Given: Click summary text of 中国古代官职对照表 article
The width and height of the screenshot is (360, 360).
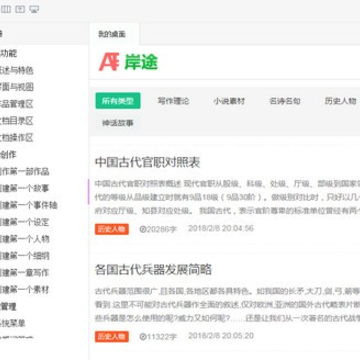Looking at the screenshot, I should click(x=227, y=197).
